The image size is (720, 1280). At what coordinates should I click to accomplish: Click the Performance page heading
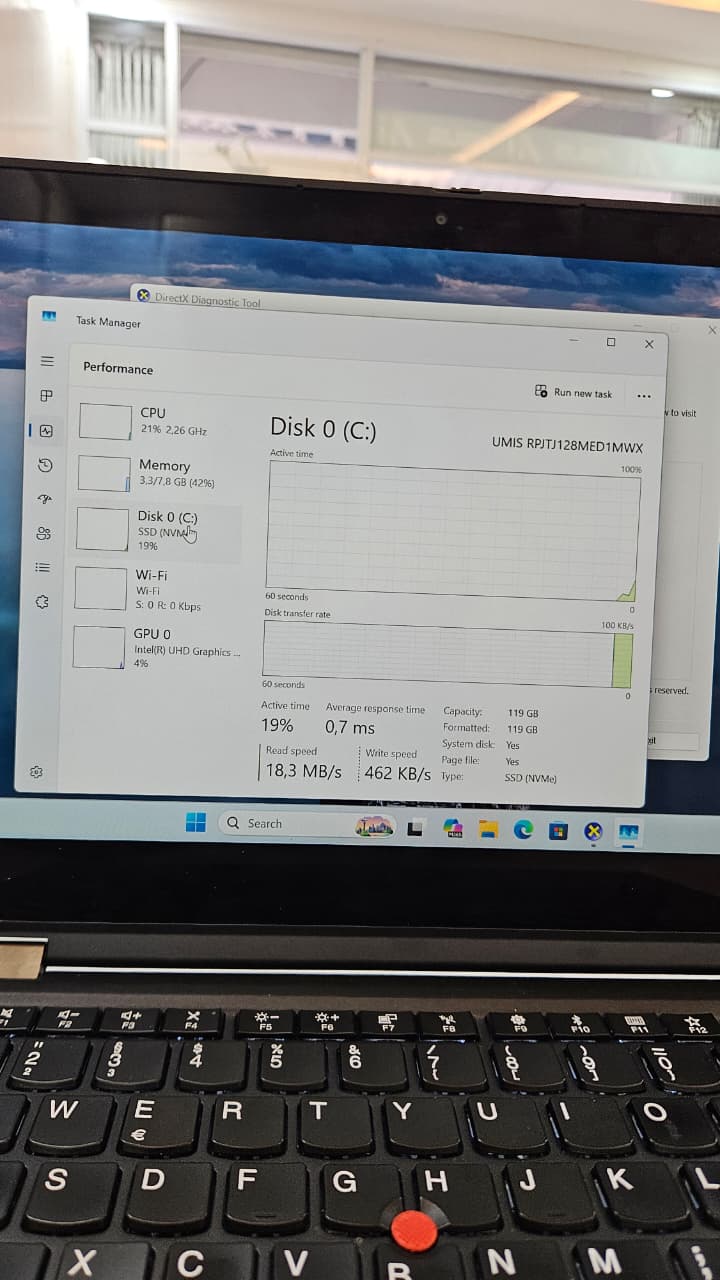click(x=118, y=368)
